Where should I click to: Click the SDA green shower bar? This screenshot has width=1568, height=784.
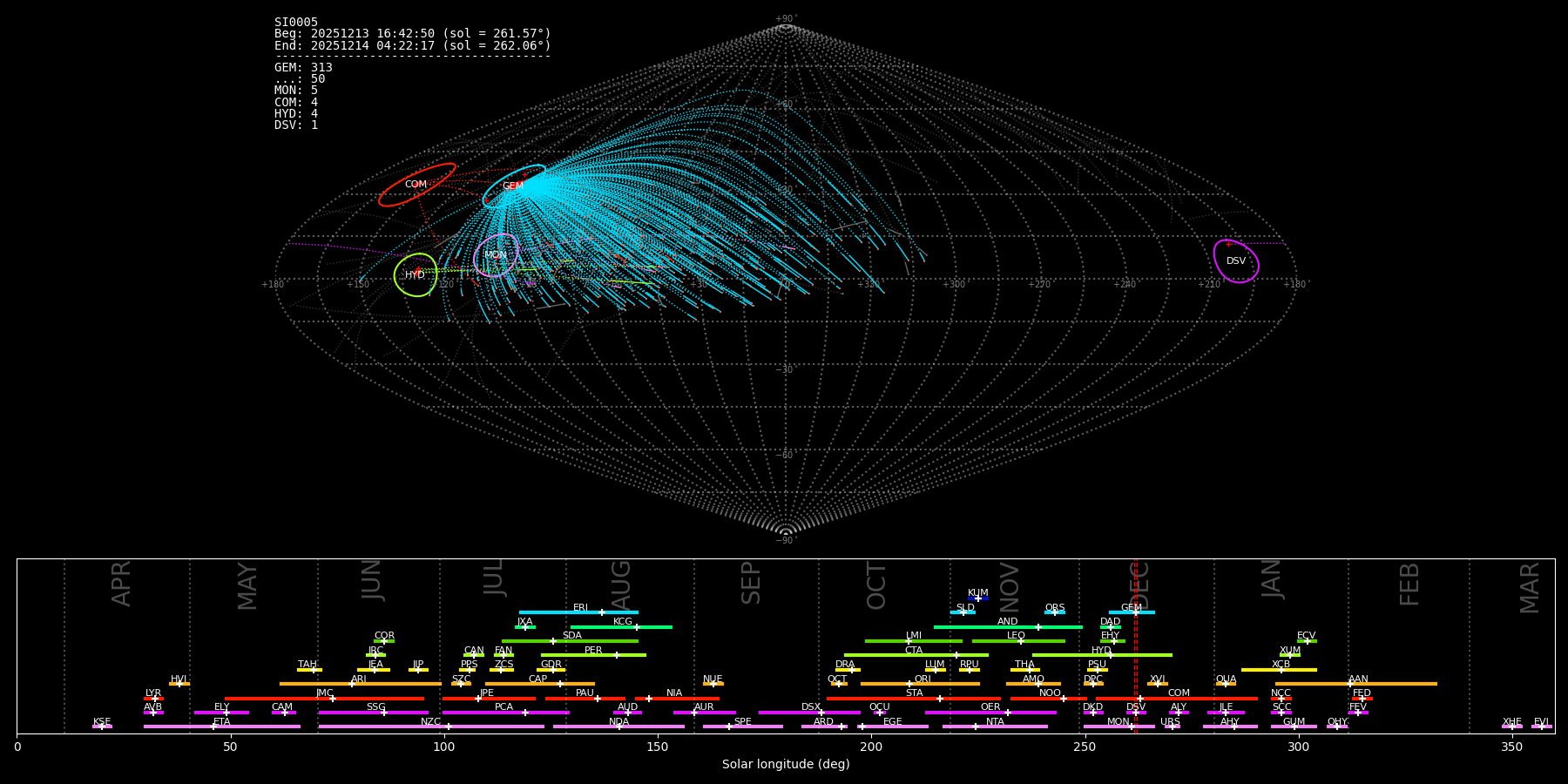tap(570, 641)
